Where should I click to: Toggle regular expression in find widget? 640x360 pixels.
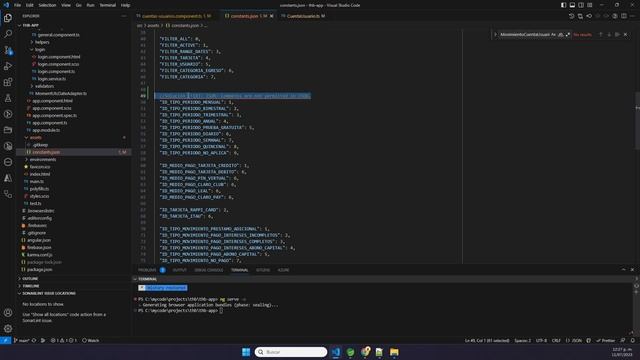click(x=568, y=35)
